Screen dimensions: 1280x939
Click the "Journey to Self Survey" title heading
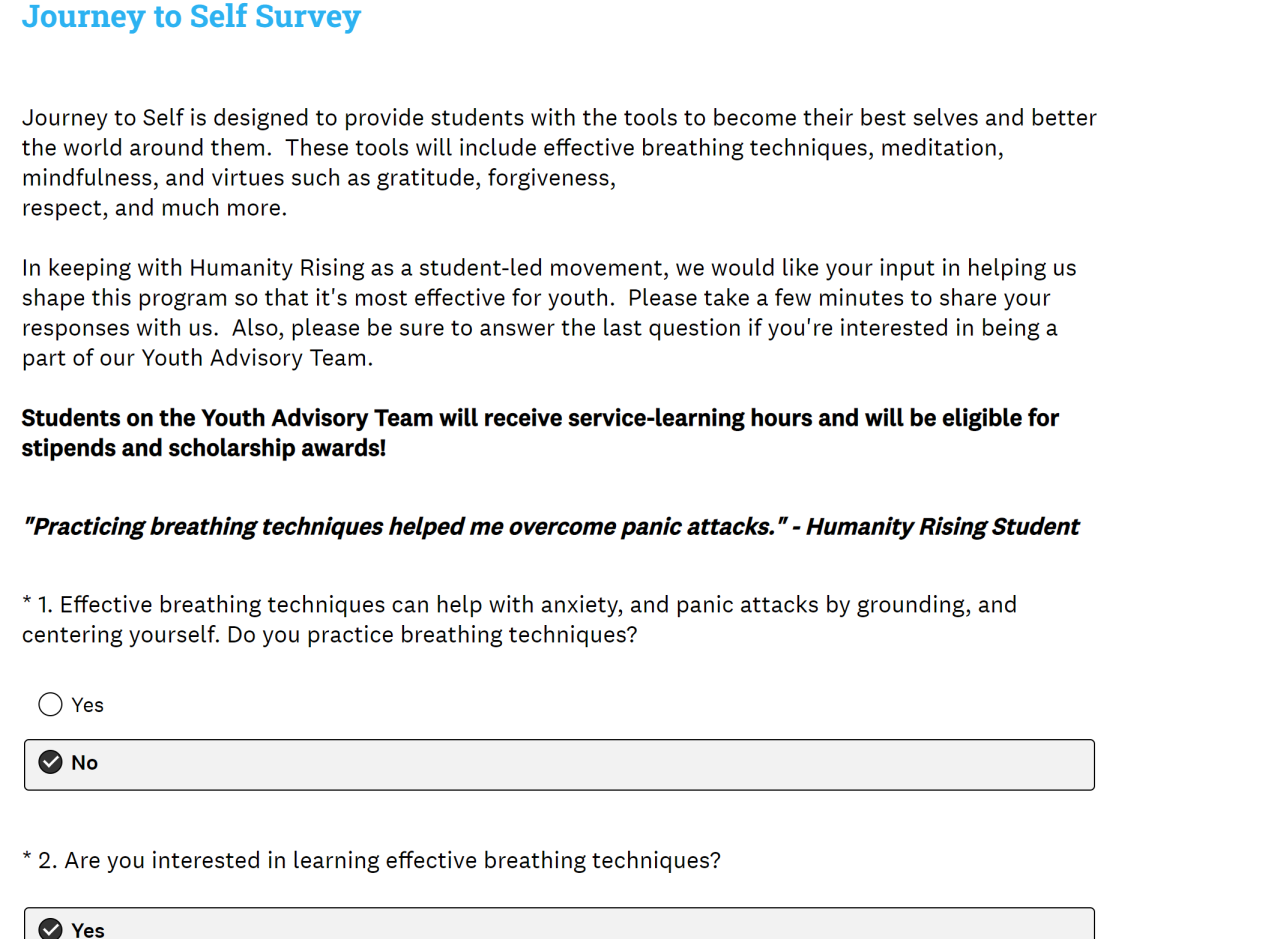pyautogui.click(x=191, y=17)
